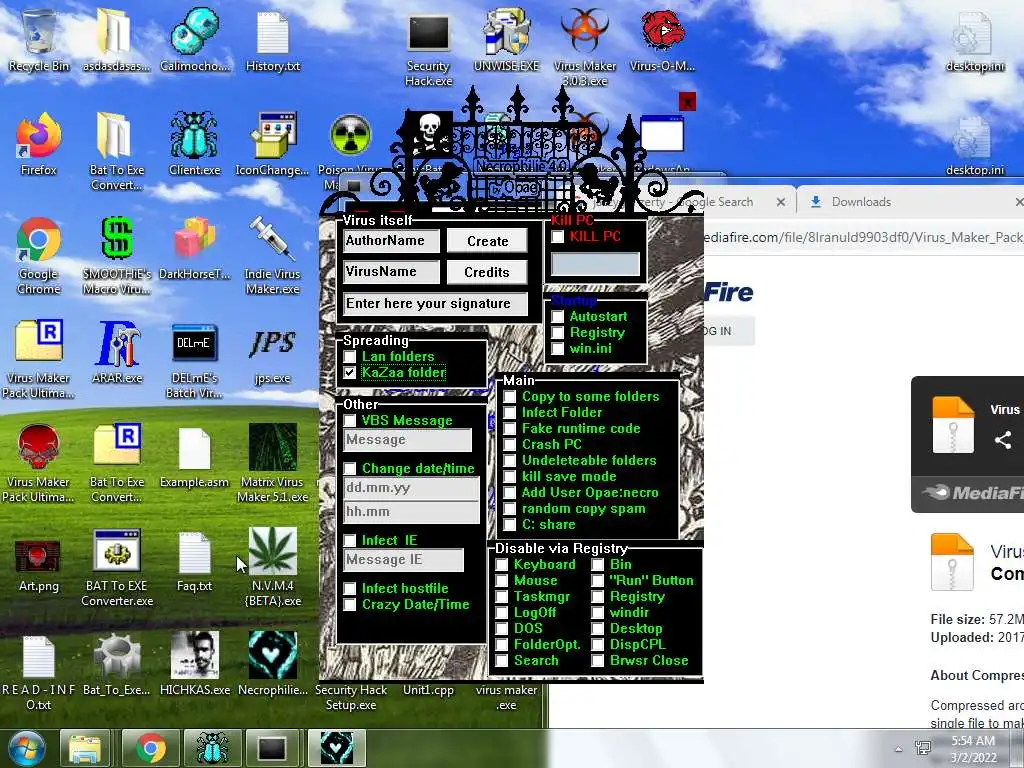Viewport: 1024px width, 768px height.
Task: Click the AuthorName text field
Action: click(x=391, y=241)
